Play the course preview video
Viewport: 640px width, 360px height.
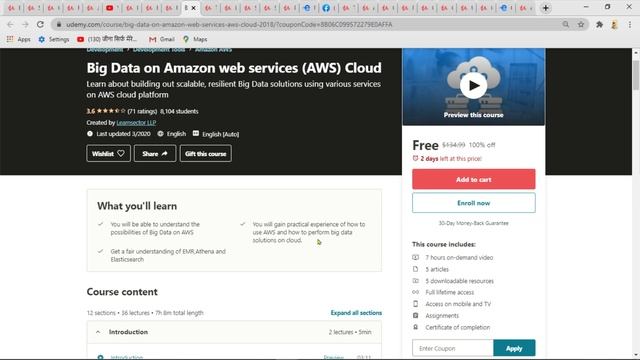pos(473,86)
